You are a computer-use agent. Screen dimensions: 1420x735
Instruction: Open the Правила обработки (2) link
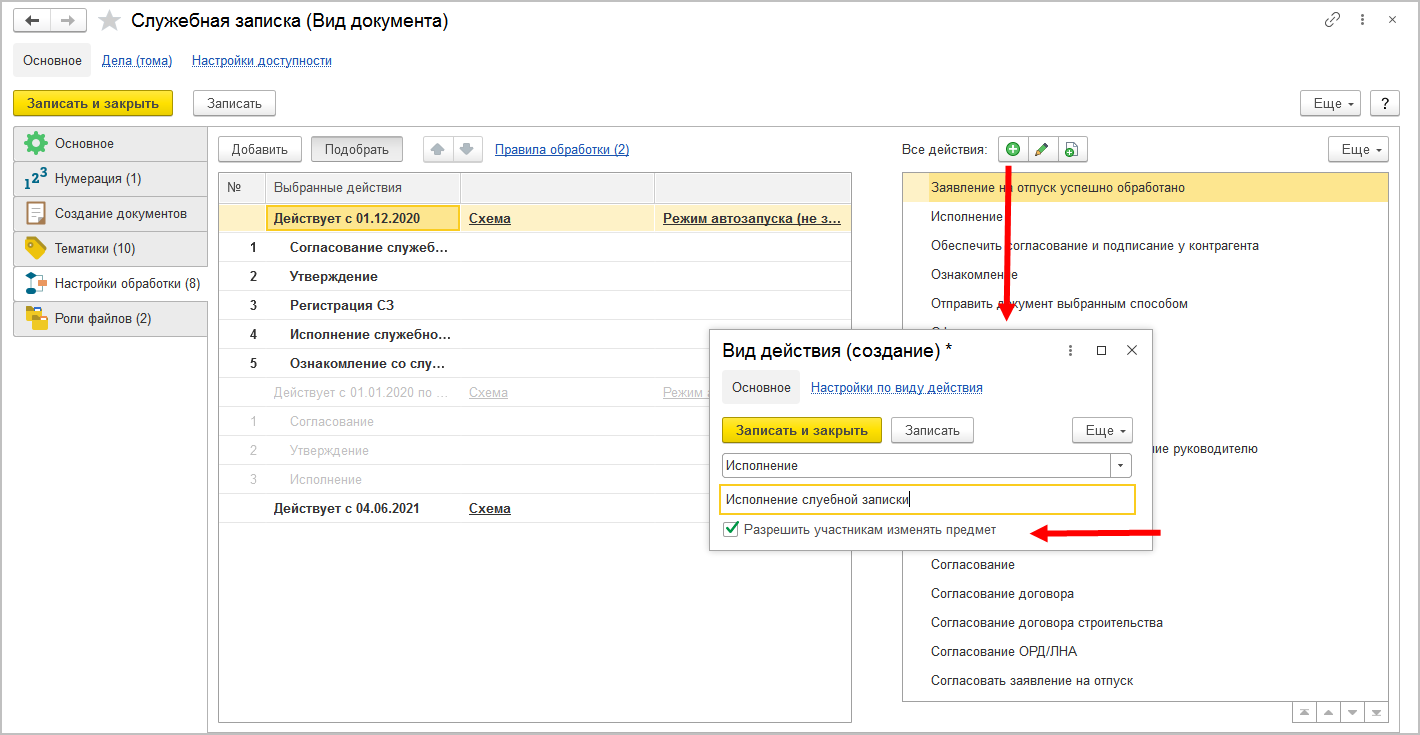click(562, 150)
